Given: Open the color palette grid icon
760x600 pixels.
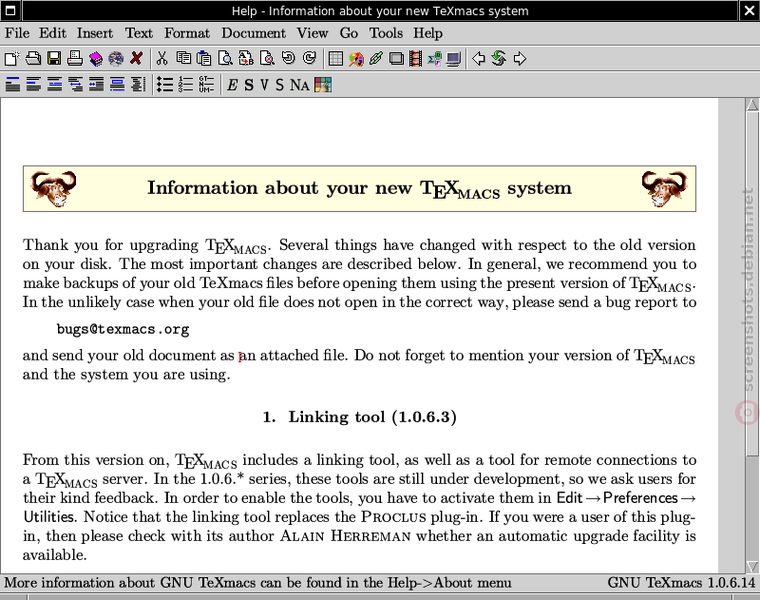Looking at the screenshot, I should (x=323, y=85).
